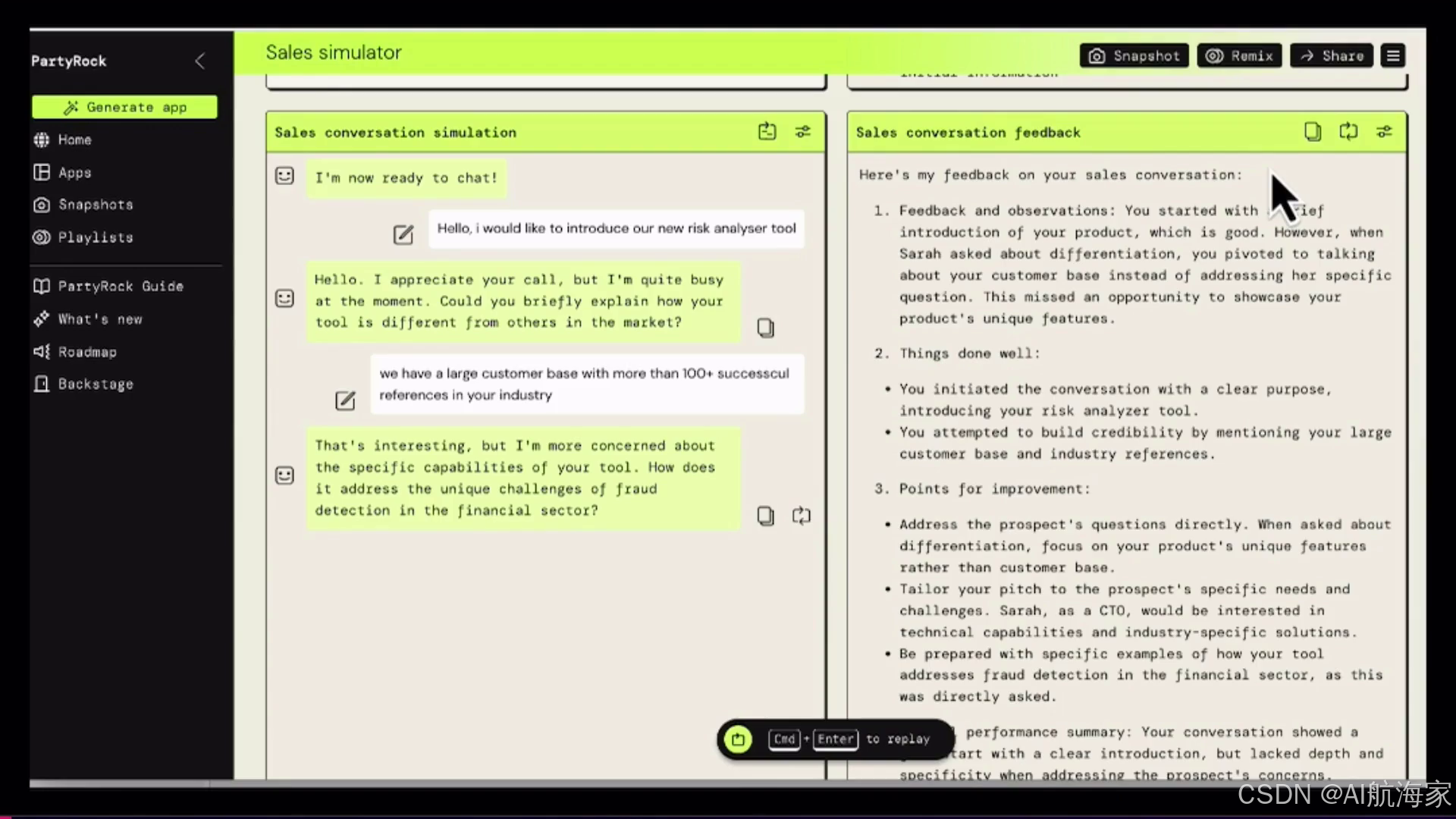Viewport: 1456px width, 819px height.
Task: Retry the last fraud detection response
Action: 802,516
